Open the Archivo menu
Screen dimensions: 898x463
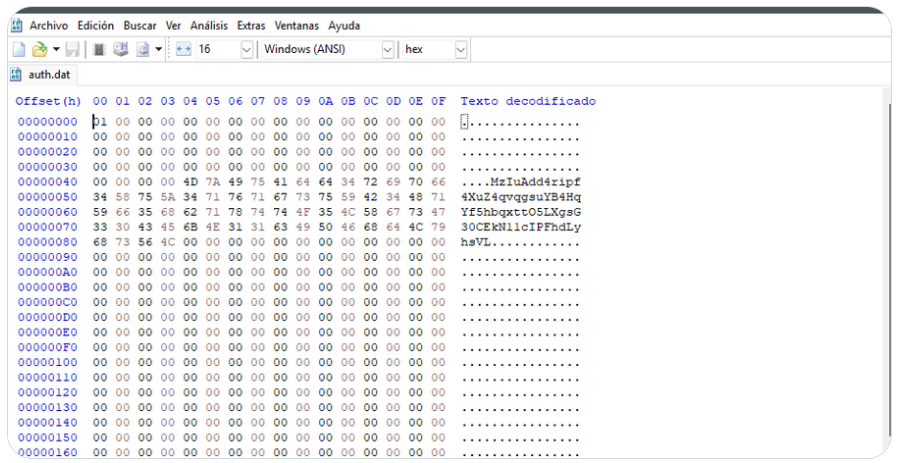49,25
